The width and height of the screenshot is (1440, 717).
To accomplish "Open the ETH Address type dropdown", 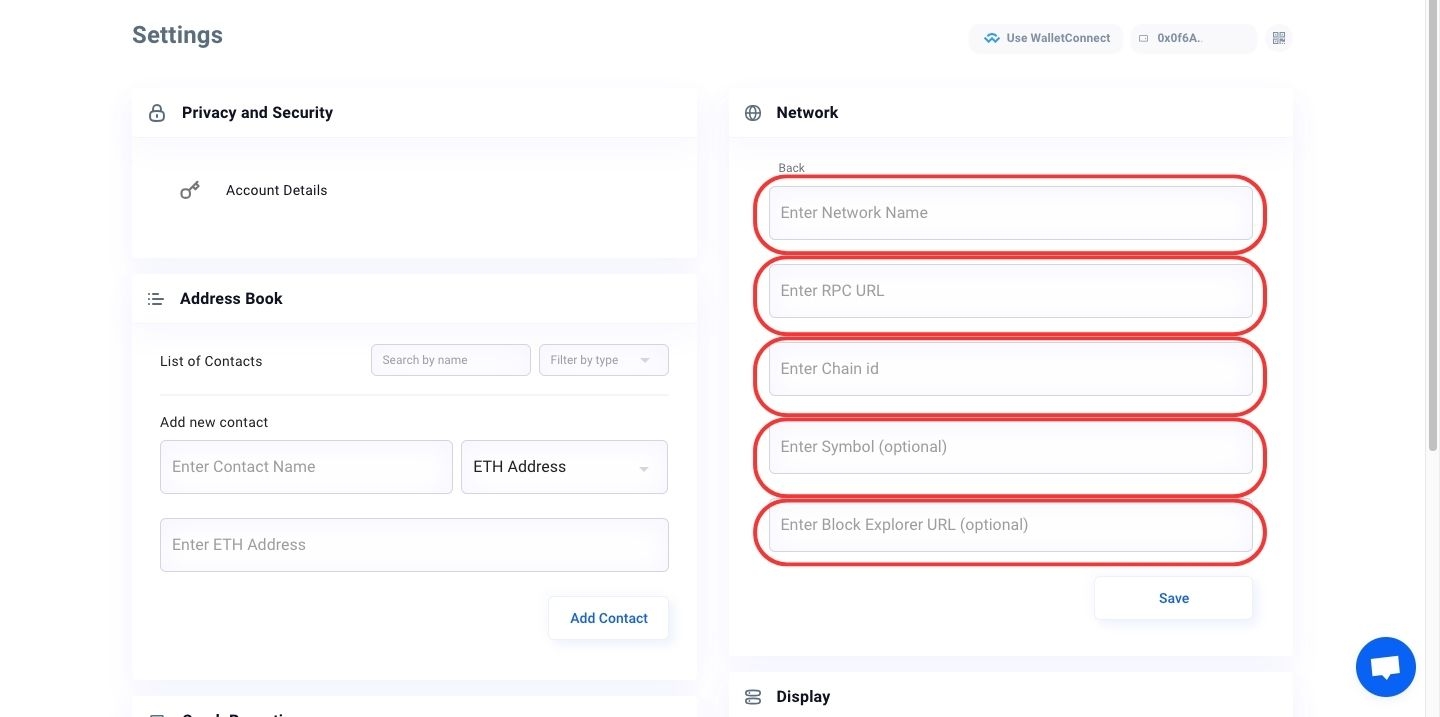I will 563,467.
